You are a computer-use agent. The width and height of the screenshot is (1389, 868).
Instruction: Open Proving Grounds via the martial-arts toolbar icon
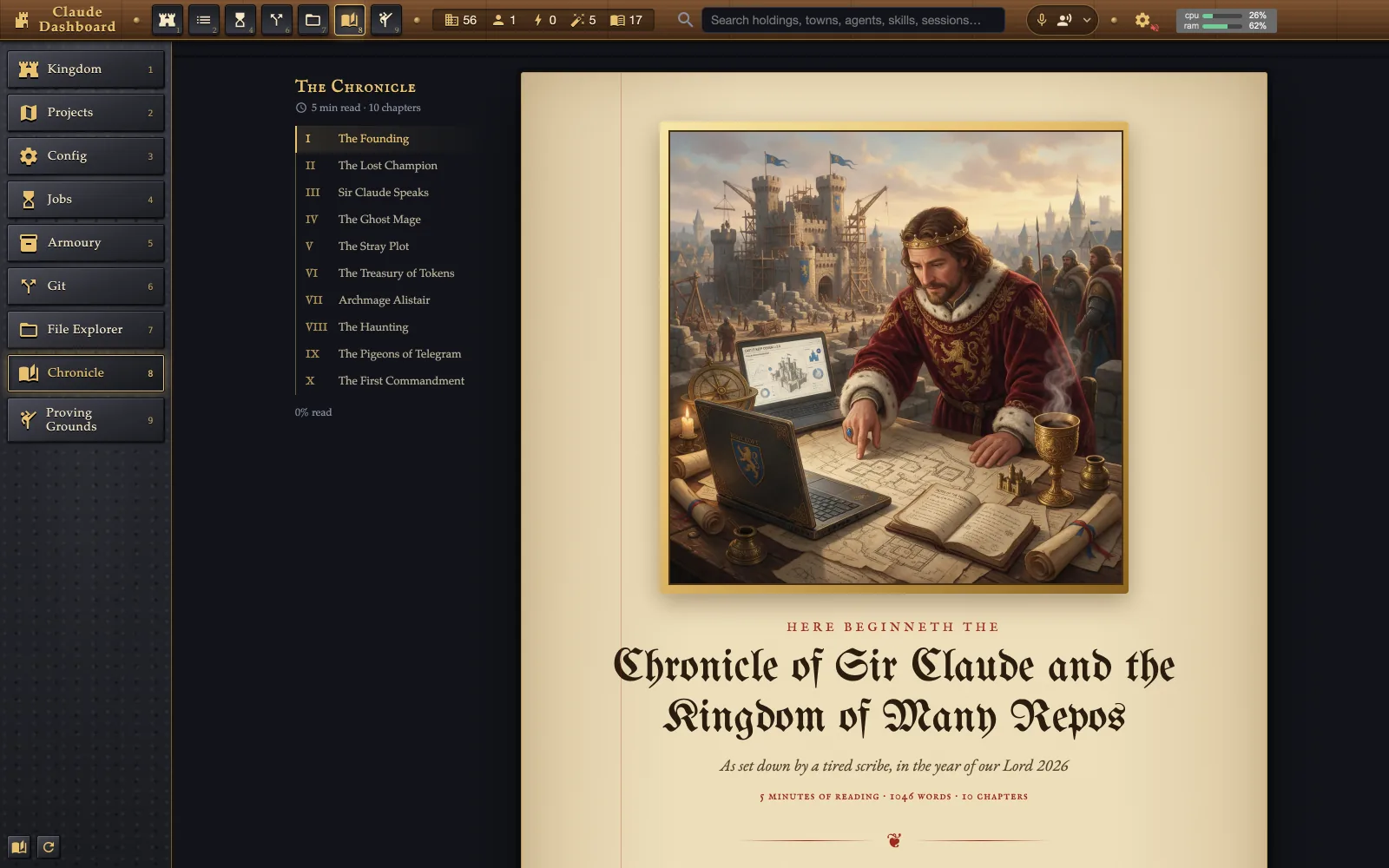pos(386,19)
